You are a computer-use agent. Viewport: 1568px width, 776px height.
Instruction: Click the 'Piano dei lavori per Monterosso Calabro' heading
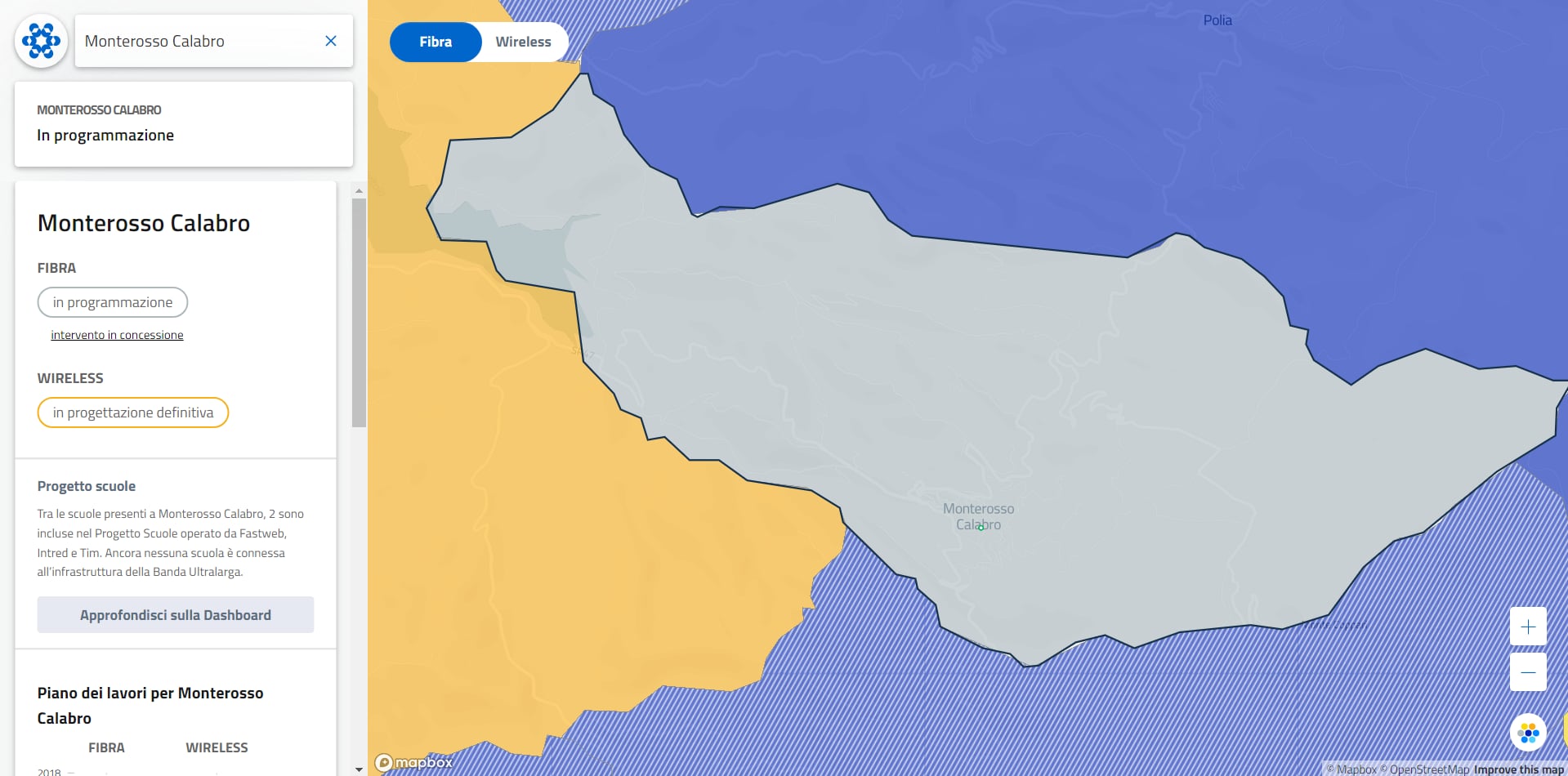pyautogui.click(x=150, y=706)
